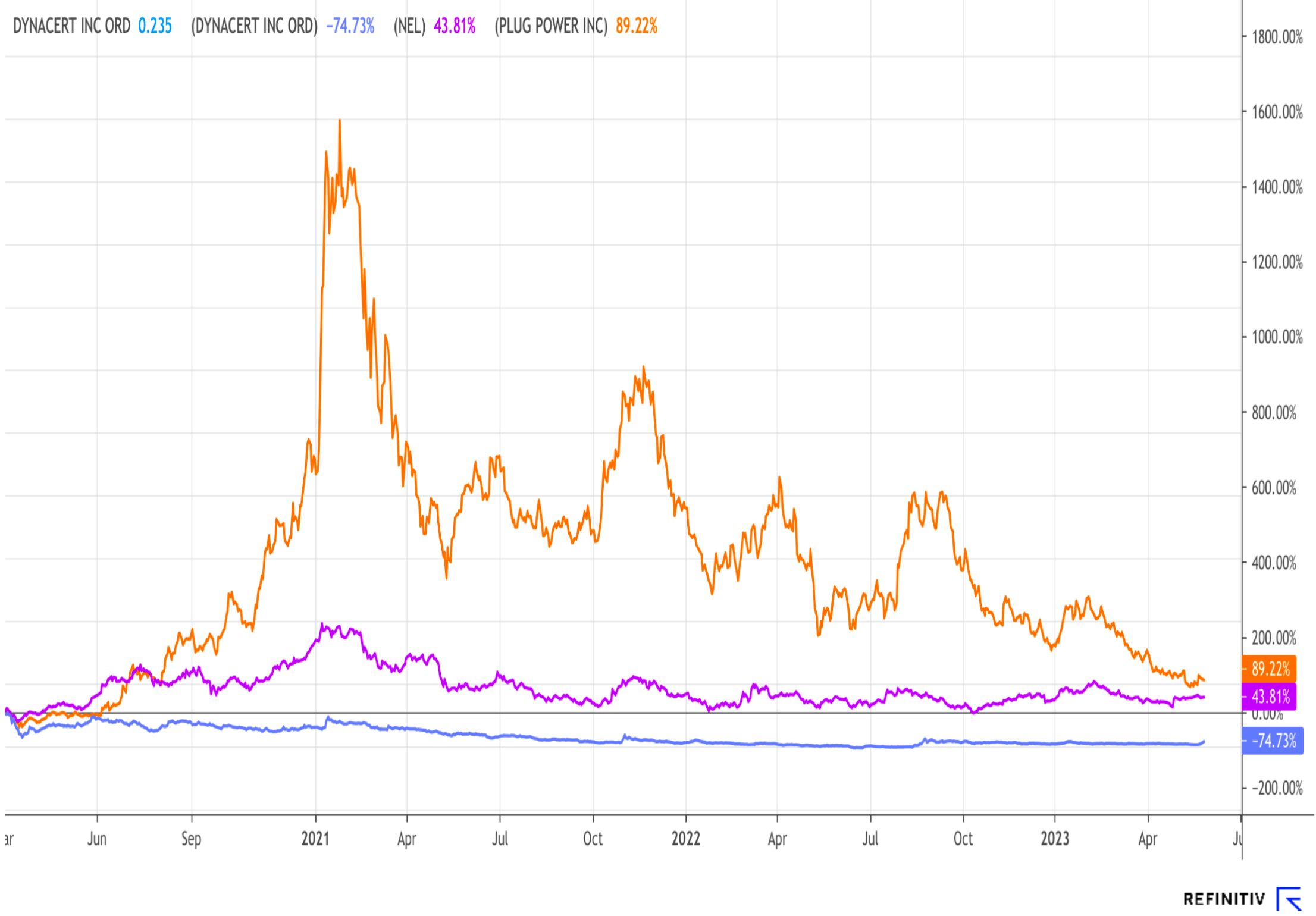Image resolution: width=1316 pixels, height=916 pixels.
Task: Click the 1400.00% y-axis label
Action: (x=1277, y=187)
